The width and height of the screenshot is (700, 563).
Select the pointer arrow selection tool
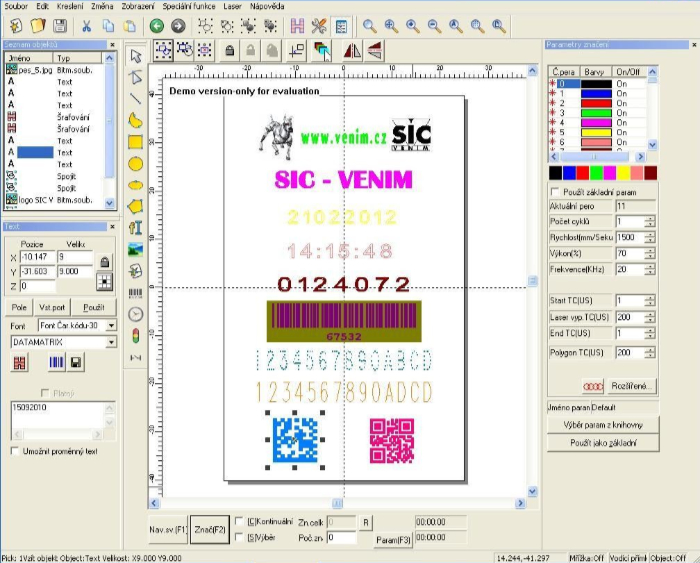tap(136, 53)
